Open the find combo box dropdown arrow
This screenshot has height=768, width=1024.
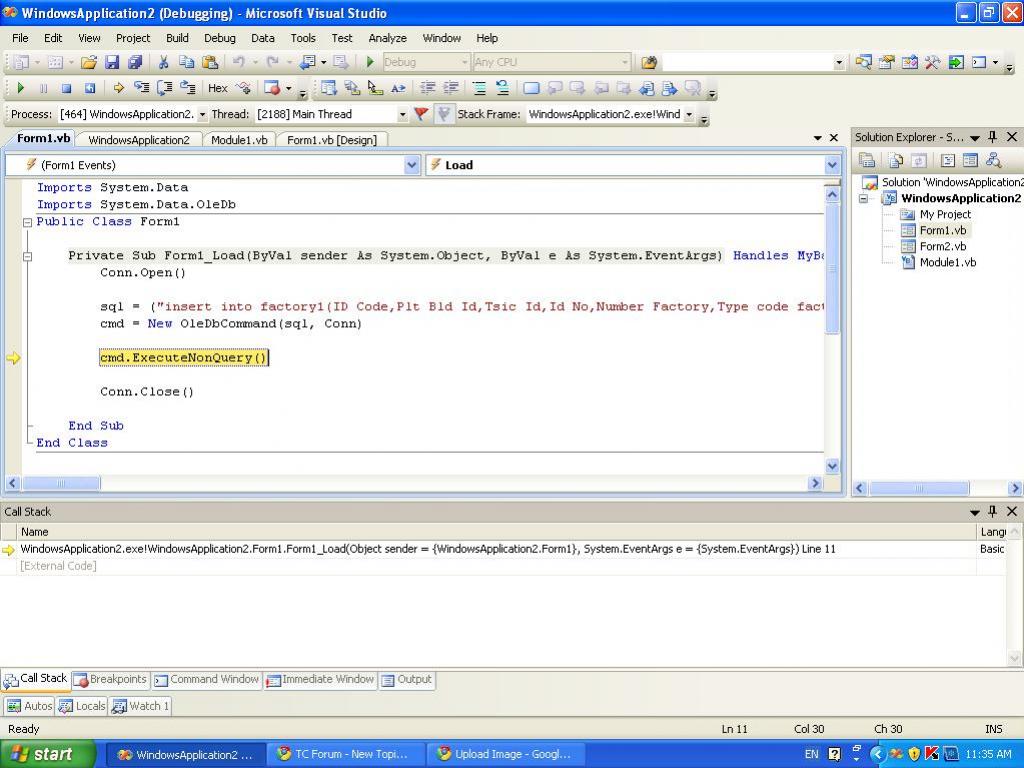[839, 63]
